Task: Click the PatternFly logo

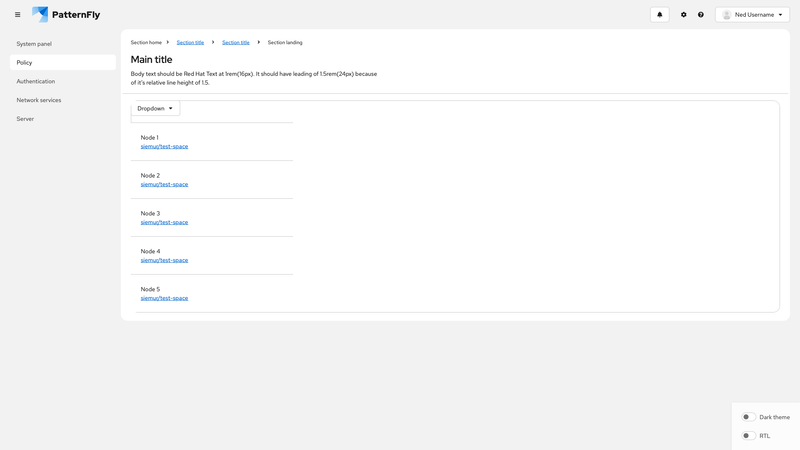Action: [x=66, y=15]
